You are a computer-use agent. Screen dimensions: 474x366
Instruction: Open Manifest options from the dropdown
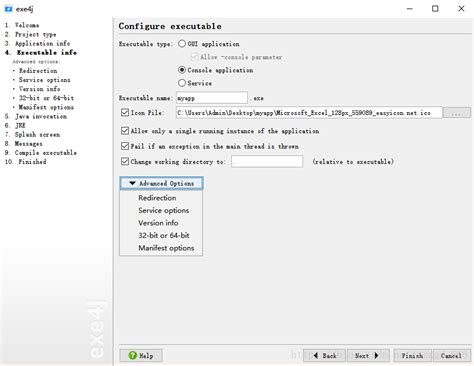166,248
